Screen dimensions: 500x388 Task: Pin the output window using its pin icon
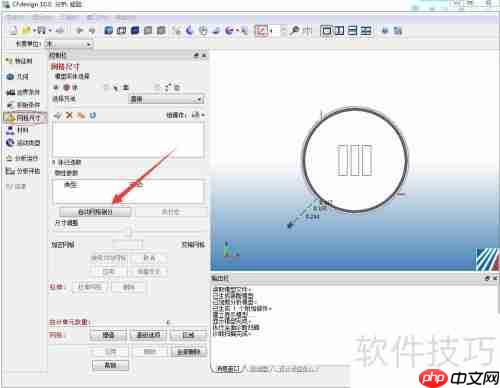488,278
